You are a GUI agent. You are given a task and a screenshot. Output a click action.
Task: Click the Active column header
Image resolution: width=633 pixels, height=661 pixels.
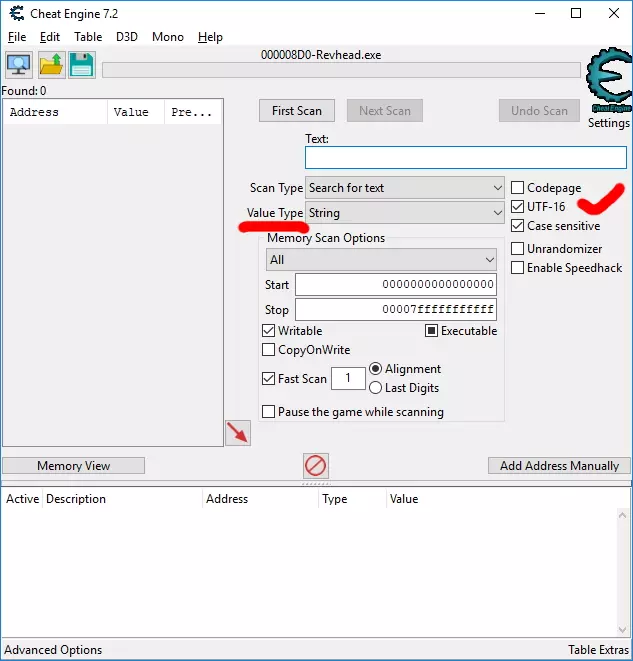point(22,499)
